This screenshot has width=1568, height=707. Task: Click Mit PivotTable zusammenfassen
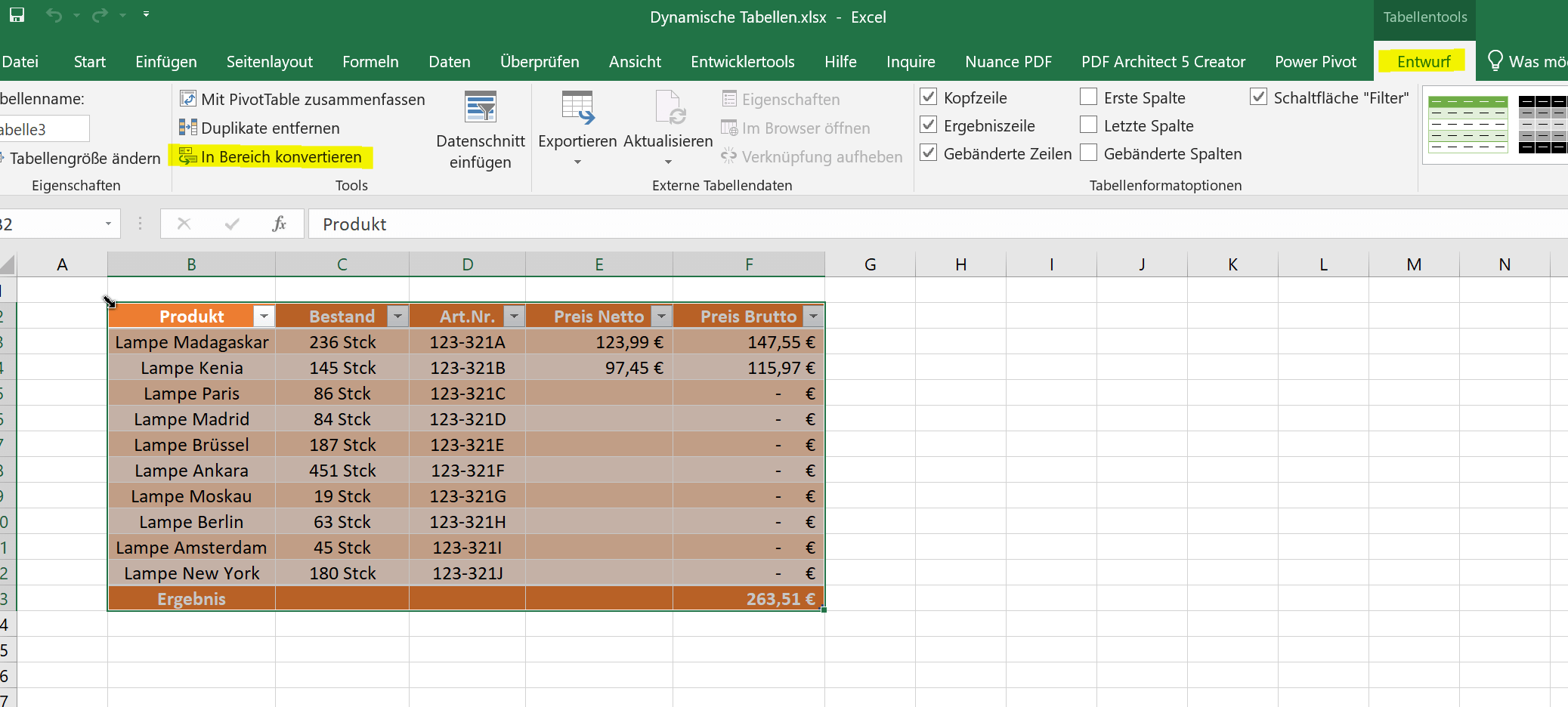click(302, 99)
